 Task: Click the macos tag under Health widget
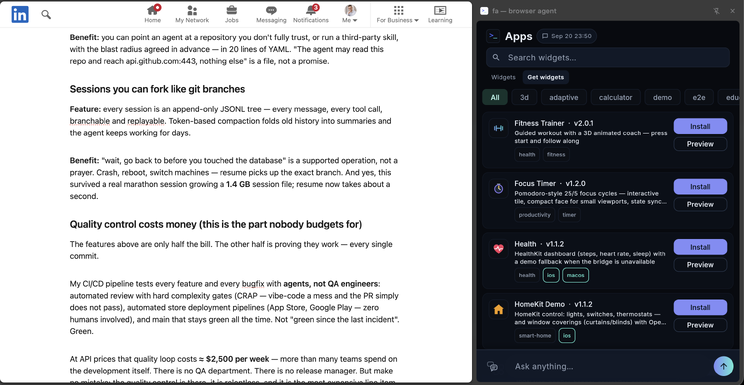coord(576,275)
